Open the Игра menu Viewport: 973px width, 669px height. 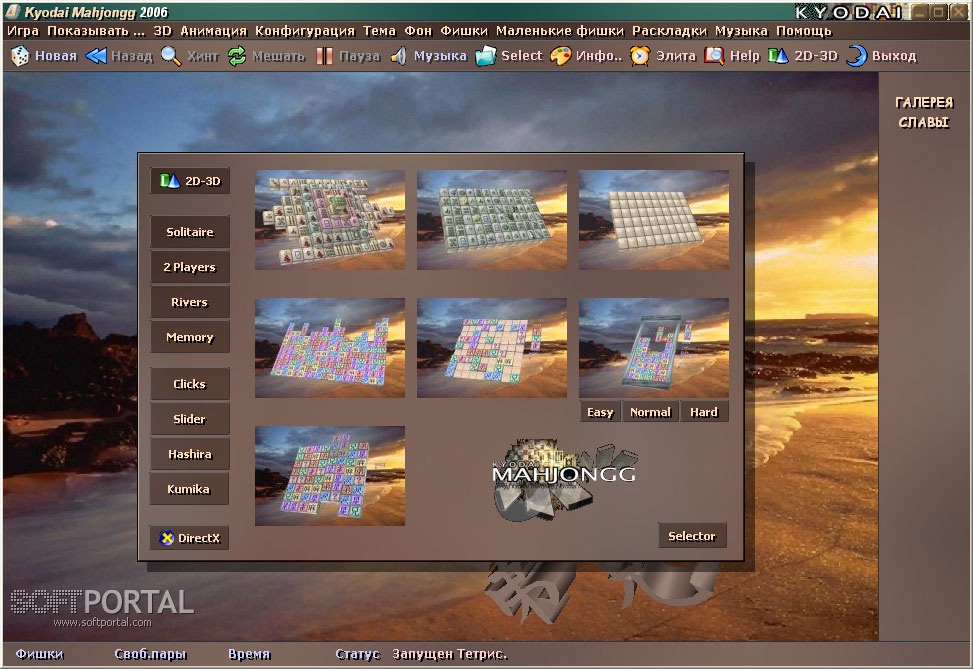coord(23,31)
